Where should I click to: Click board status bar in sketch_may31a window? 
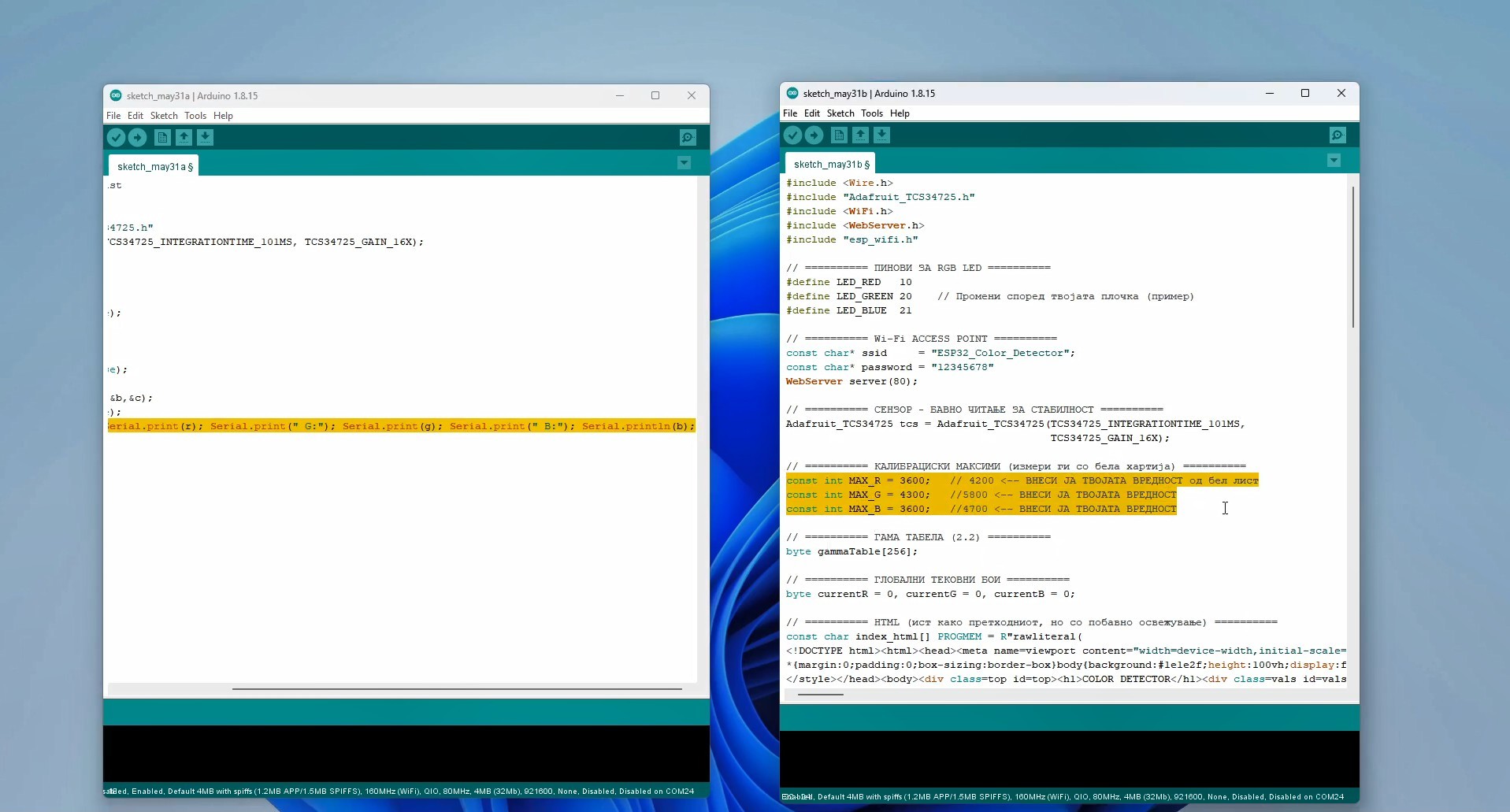coord(406,791)
